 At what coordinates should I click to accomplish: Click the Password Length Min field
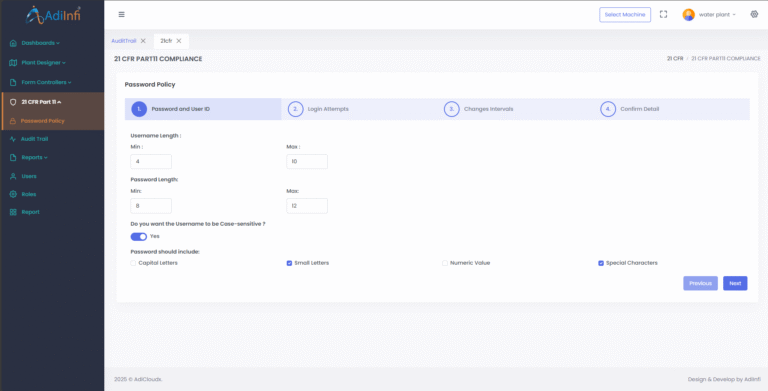(151, 206)
